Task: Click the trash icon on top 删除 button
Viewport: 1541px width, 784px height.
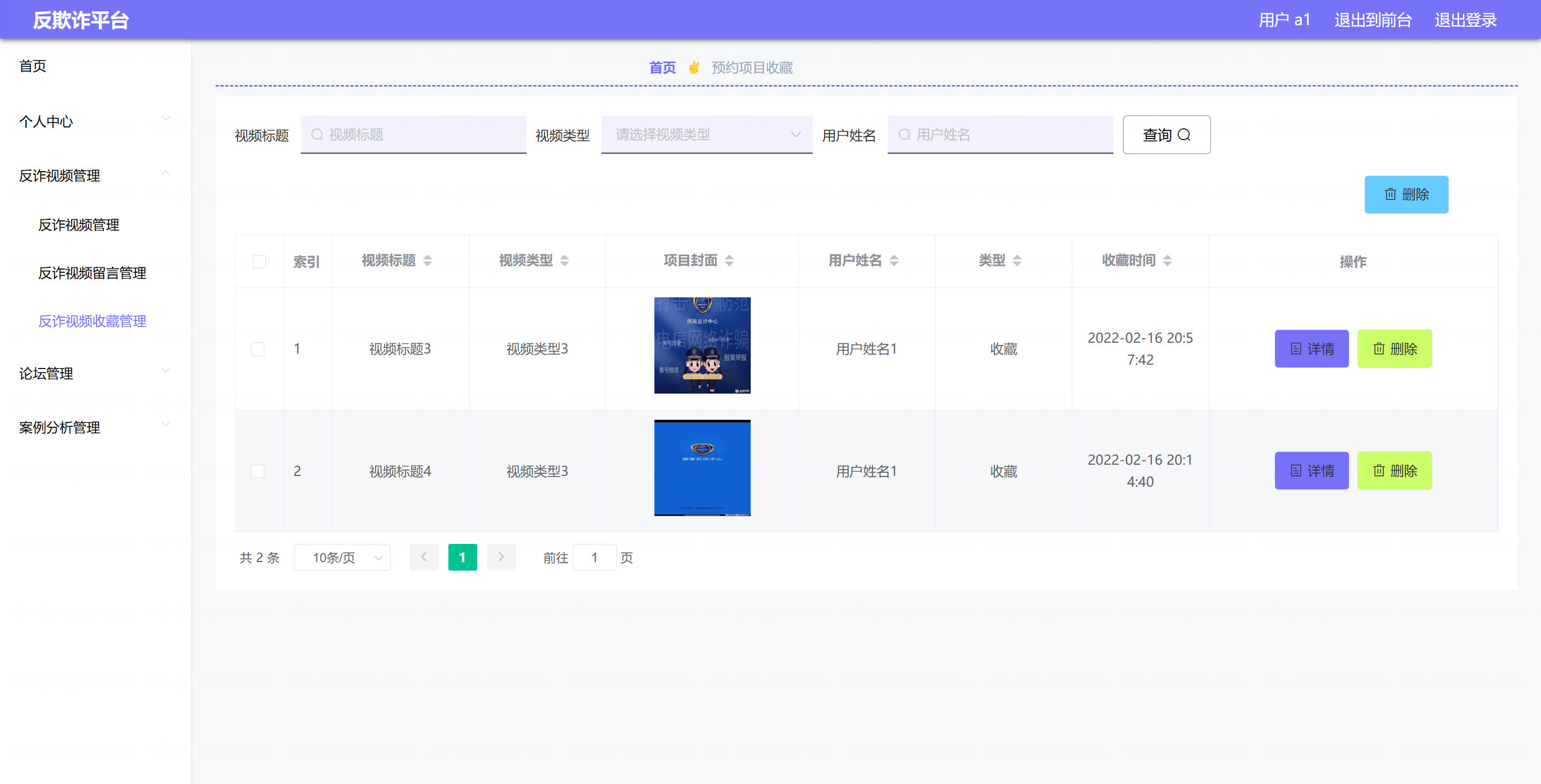Action: coord(1390,194)
